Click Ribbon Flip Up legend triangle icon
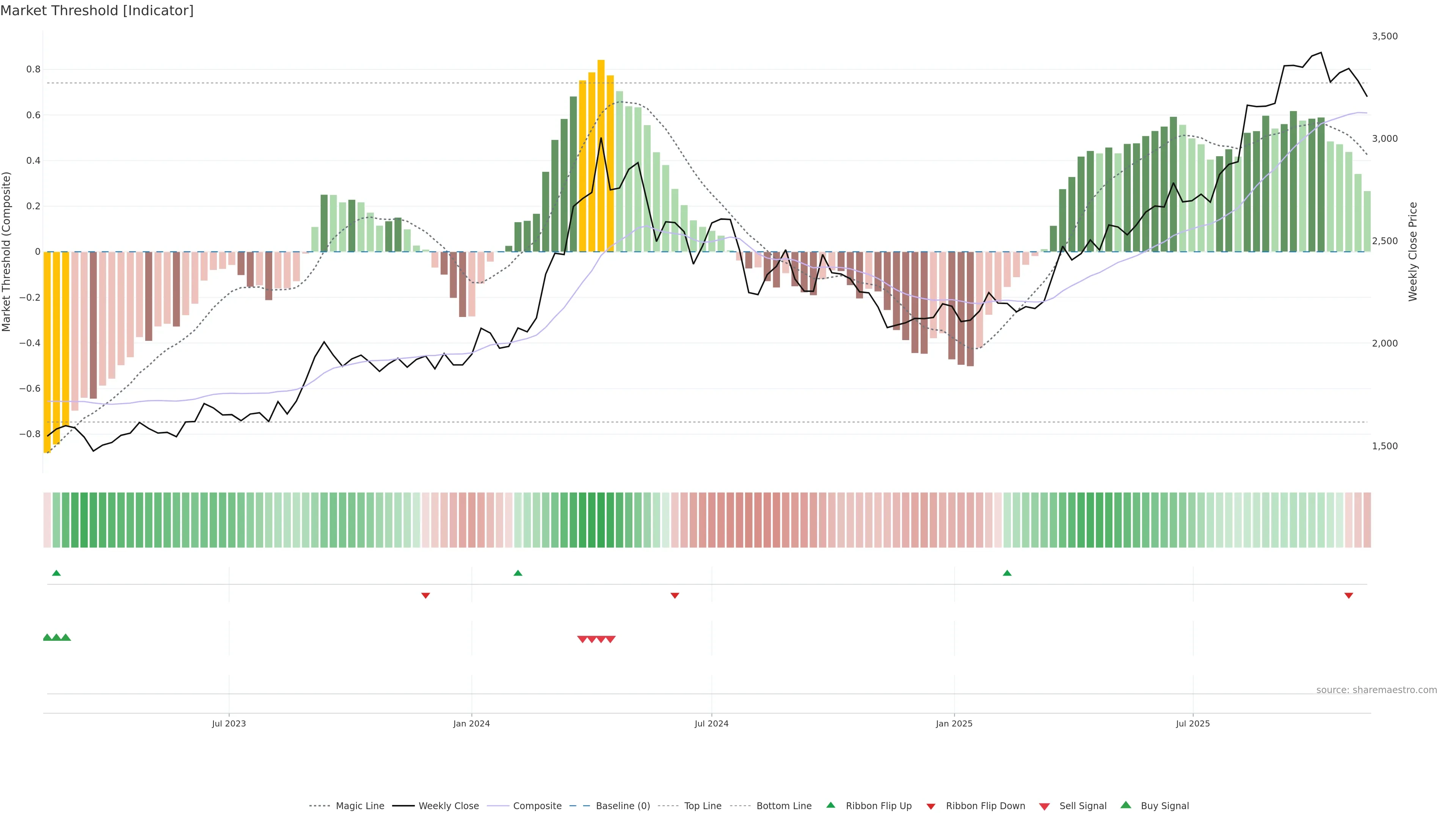1456x819 pixels. (x=830, y=805)
